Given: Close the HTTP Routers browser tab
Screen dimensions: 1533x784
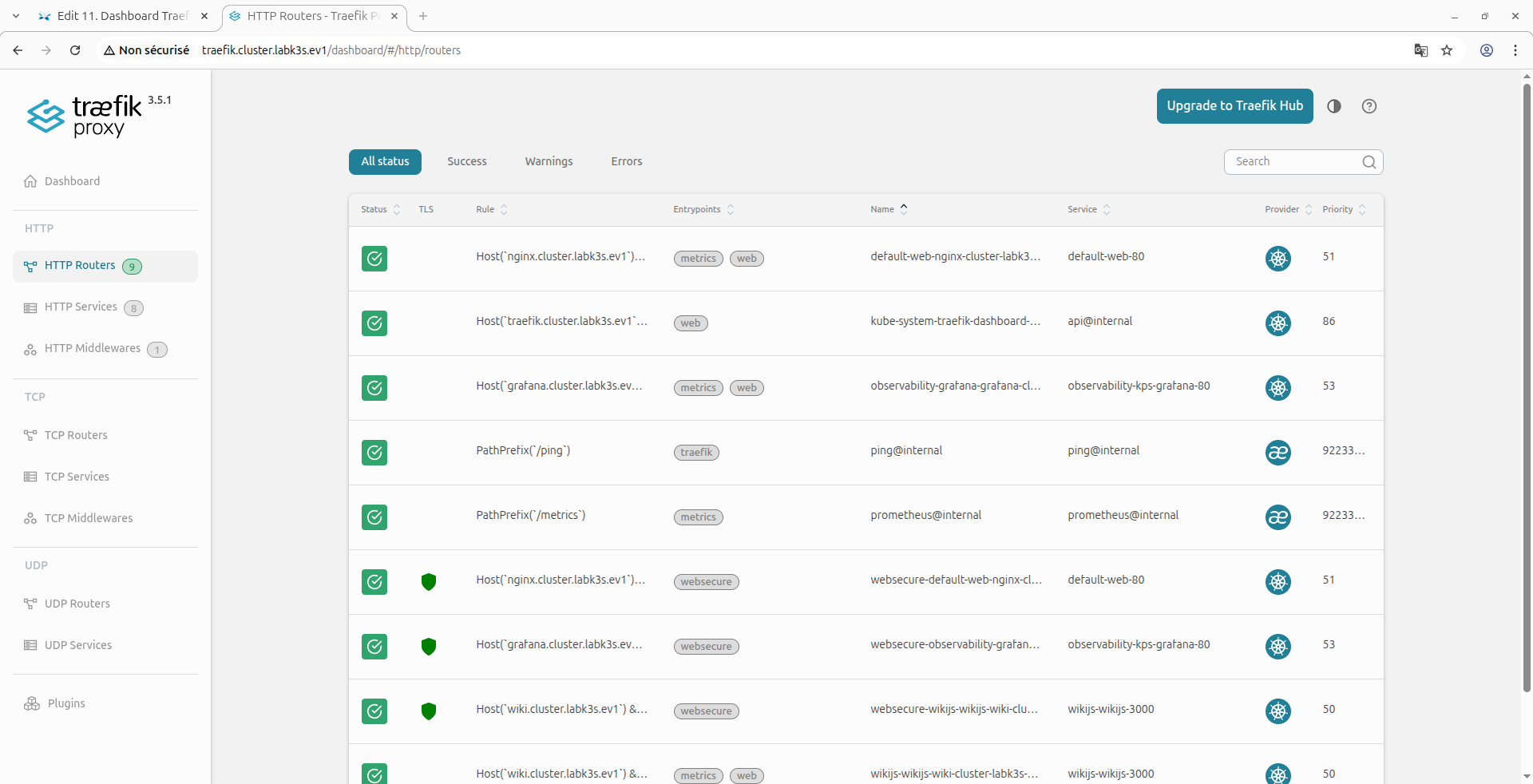Looking at the screenshot, I should 394,16.
